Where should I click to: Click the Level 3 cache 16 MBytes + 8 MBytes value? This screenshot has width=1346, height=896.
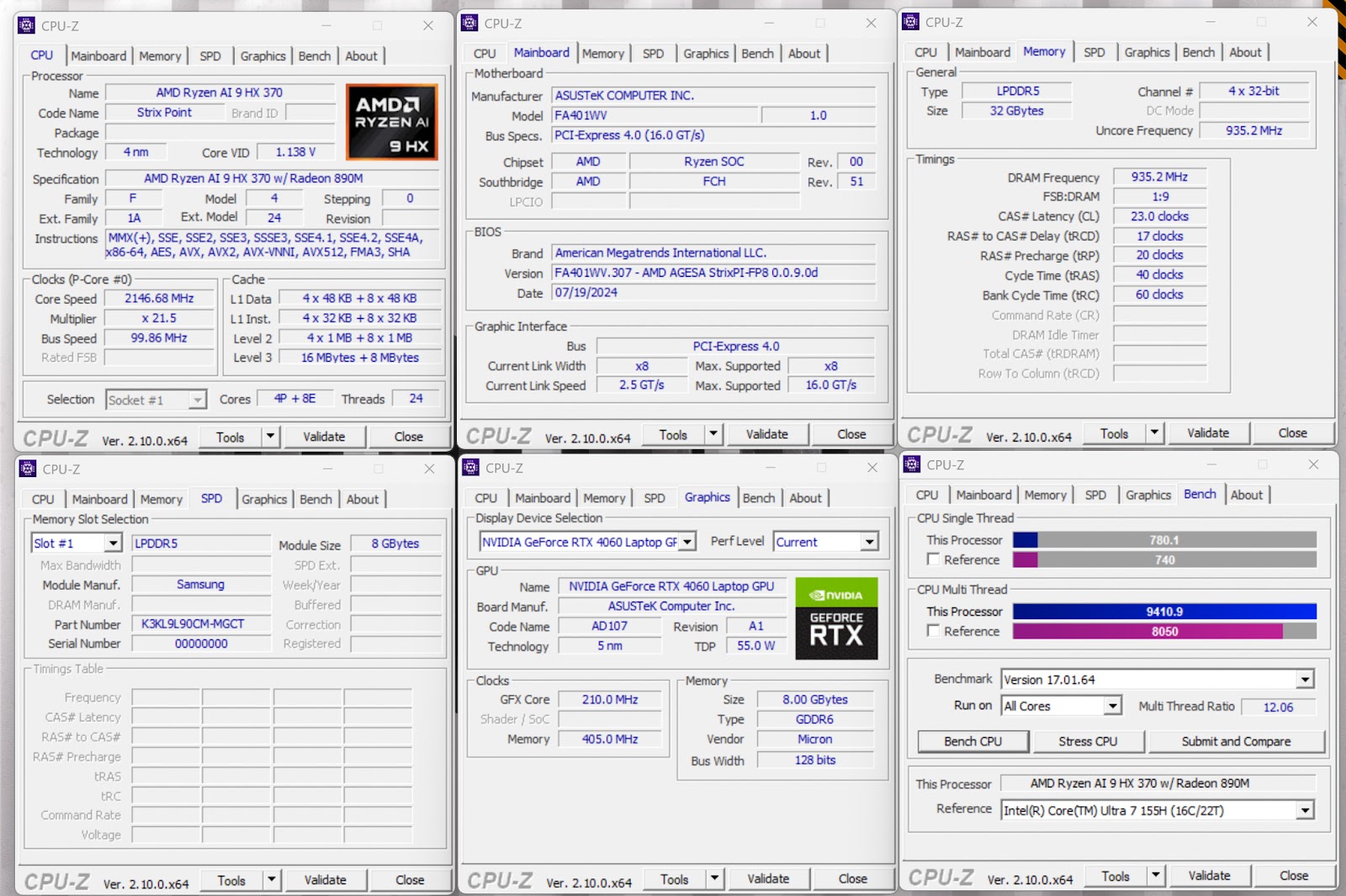tap(359, 358)
